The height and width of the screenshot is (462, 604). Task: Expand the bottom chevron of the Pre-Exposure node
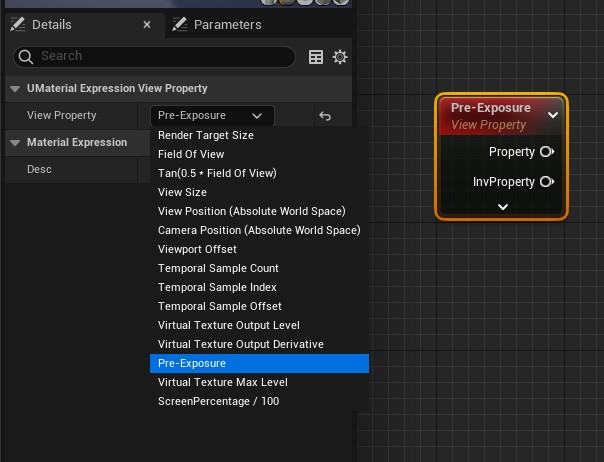tap(503, 207)
